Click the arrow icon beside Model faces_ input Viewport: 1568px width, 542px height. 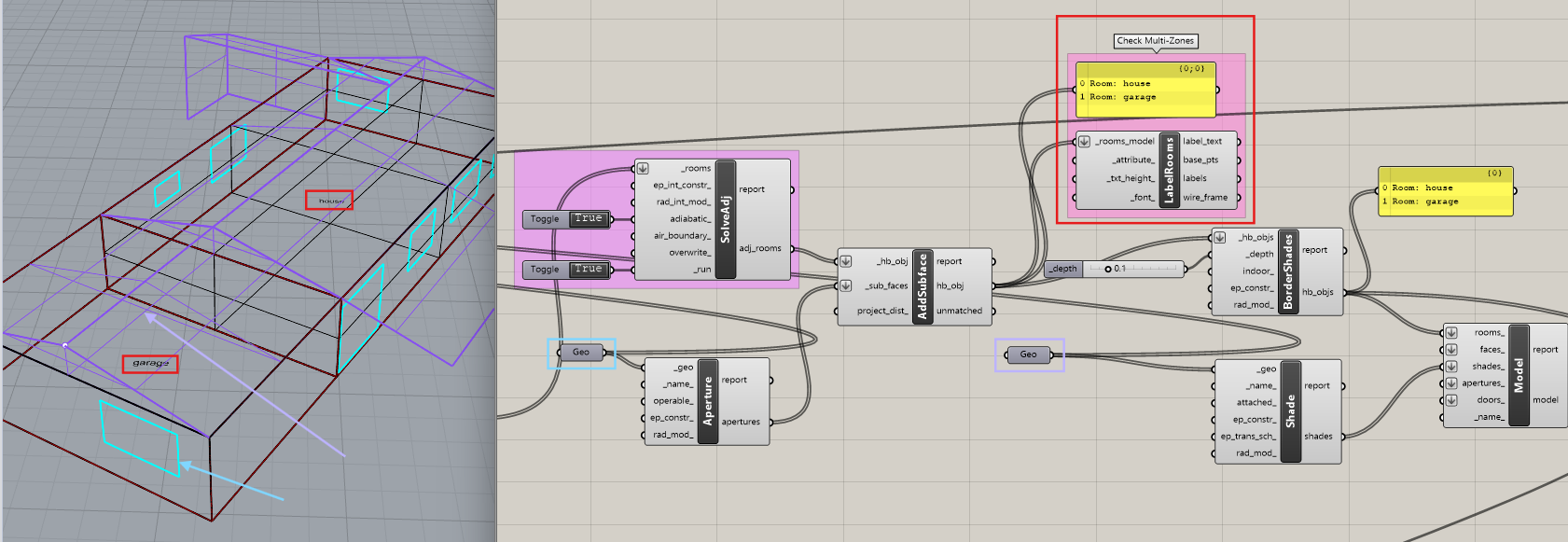click(x=1451, y=350)
